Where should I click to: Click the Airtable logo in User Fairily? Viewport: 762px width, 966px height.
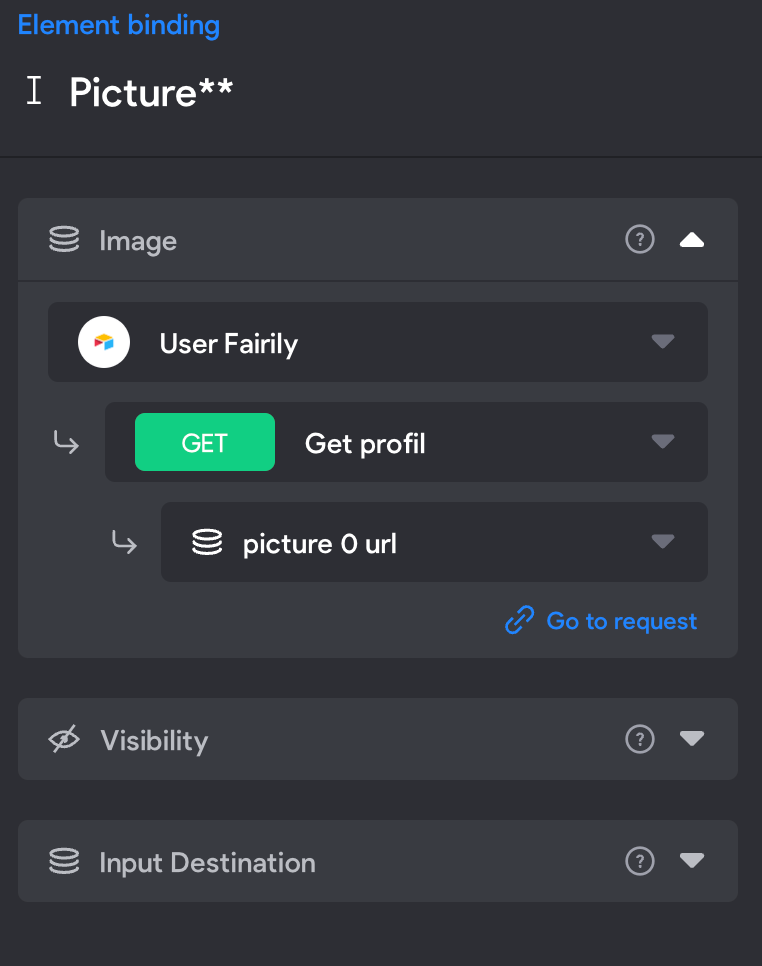(103, 342)
